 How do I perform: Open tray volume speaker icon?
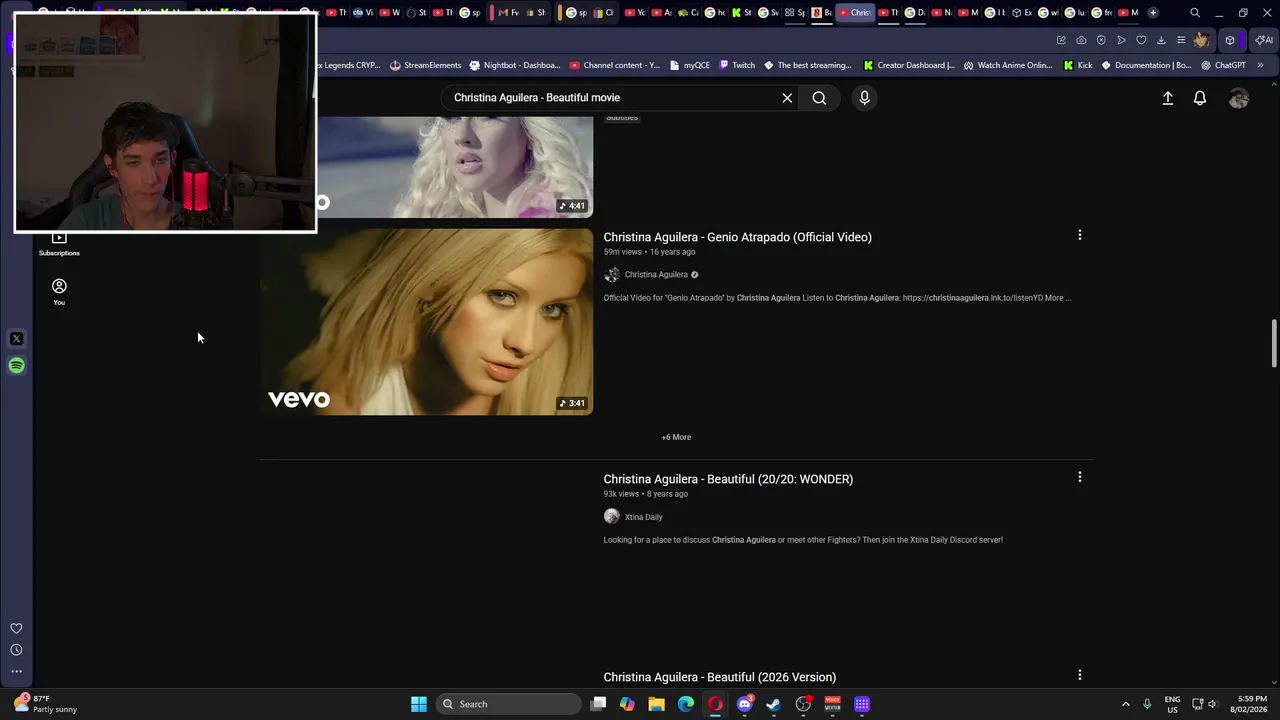pos(1212,704)
